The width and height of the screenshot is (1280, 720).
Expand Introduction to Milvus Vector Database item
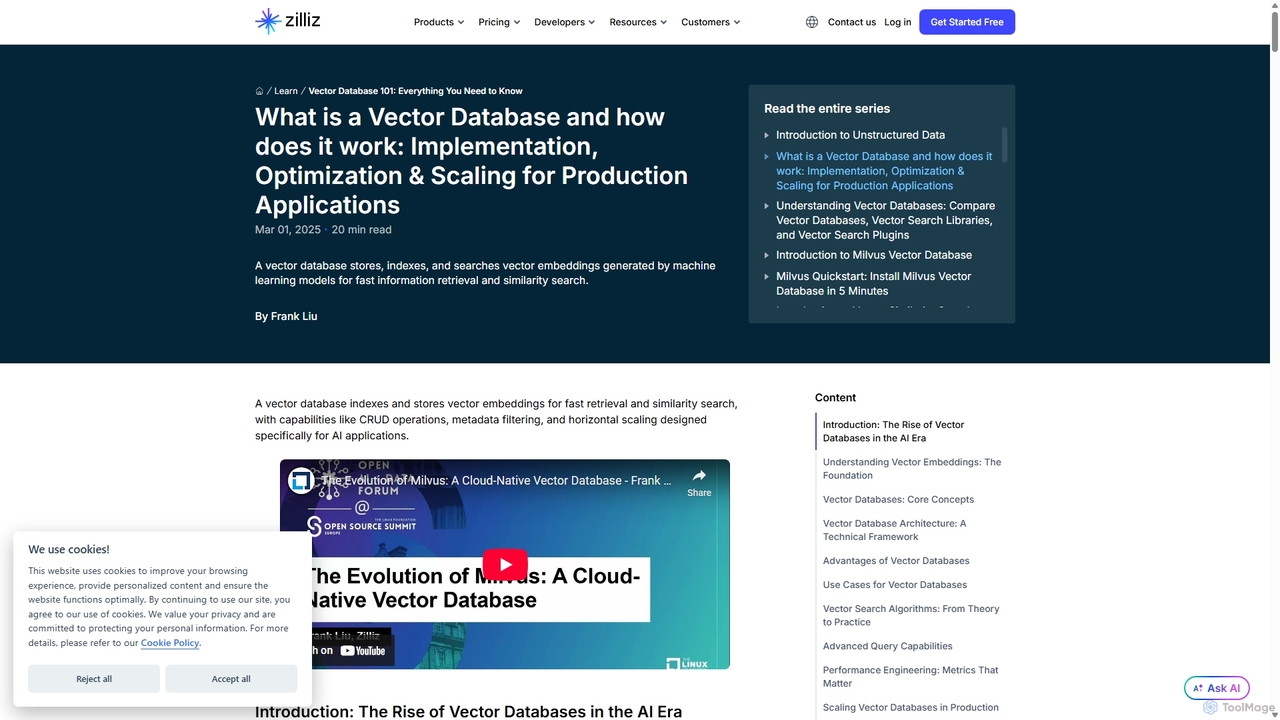click(767, 255)
